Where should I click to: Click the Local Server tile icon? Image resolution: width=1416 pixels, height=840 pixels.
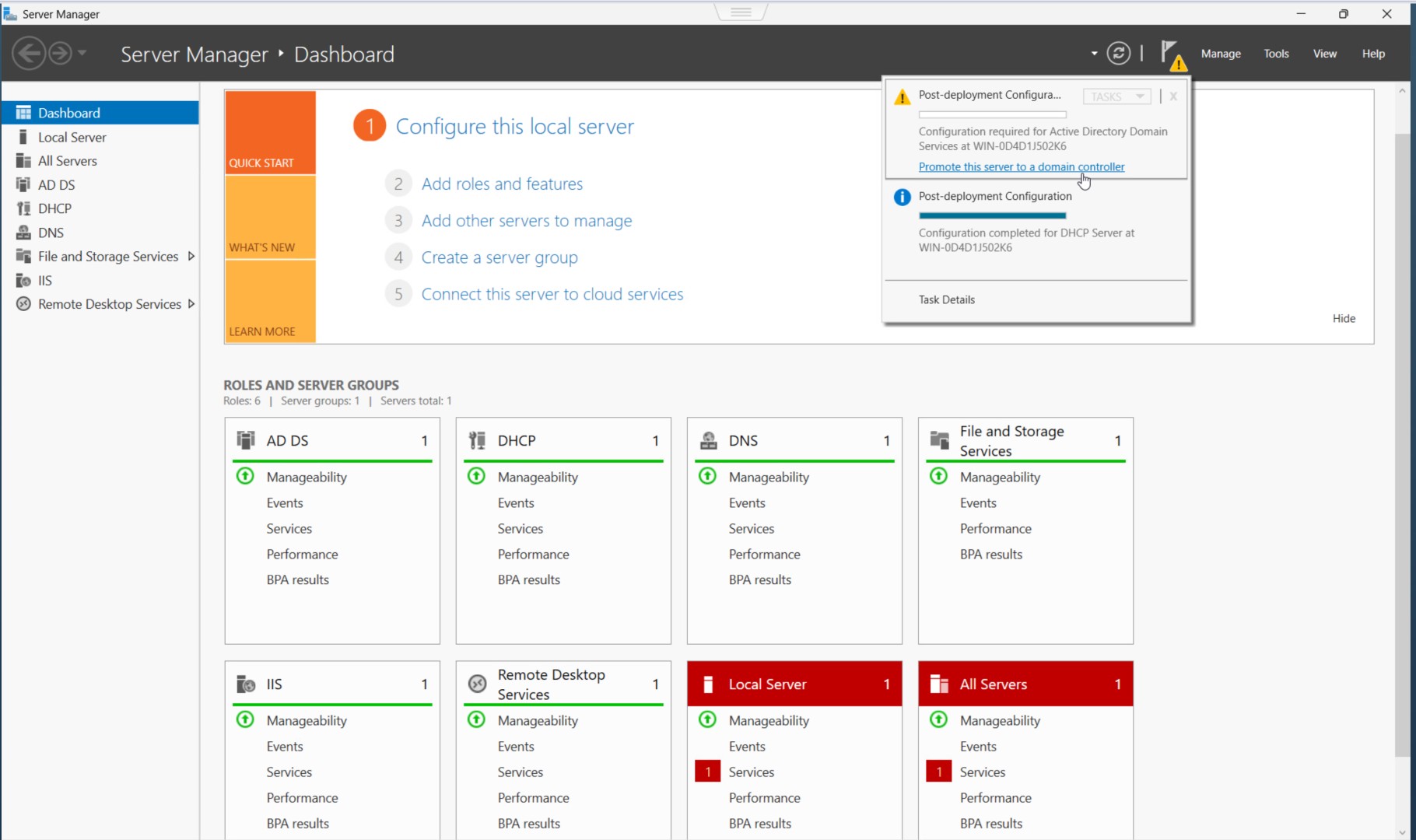[x=708, y=684]
